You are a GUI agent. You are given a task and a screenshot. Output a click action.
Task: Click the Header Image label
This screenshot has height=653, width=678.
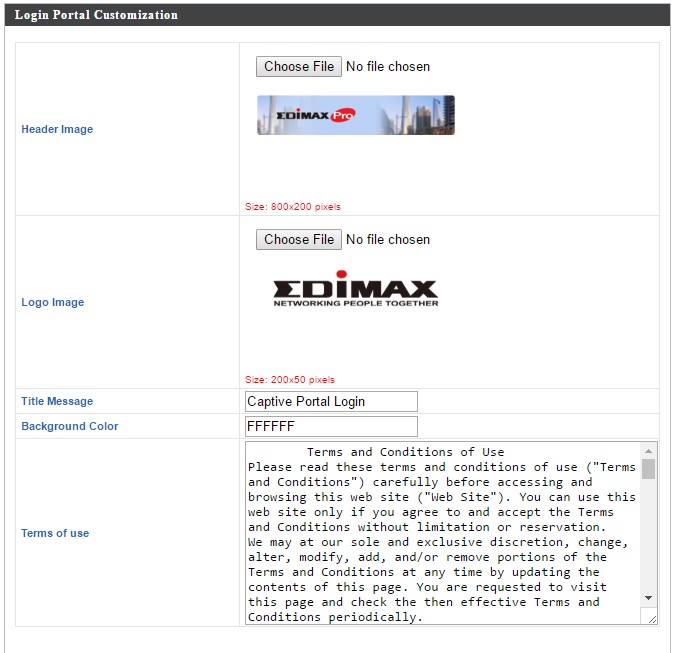(57, 129)
